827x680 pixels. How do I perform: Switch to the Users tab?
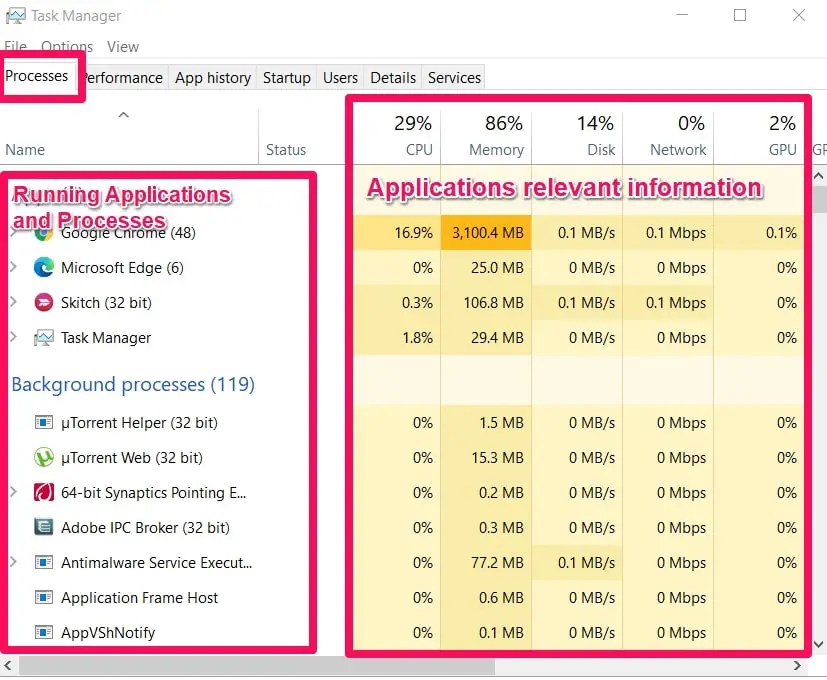click(340, 78)
